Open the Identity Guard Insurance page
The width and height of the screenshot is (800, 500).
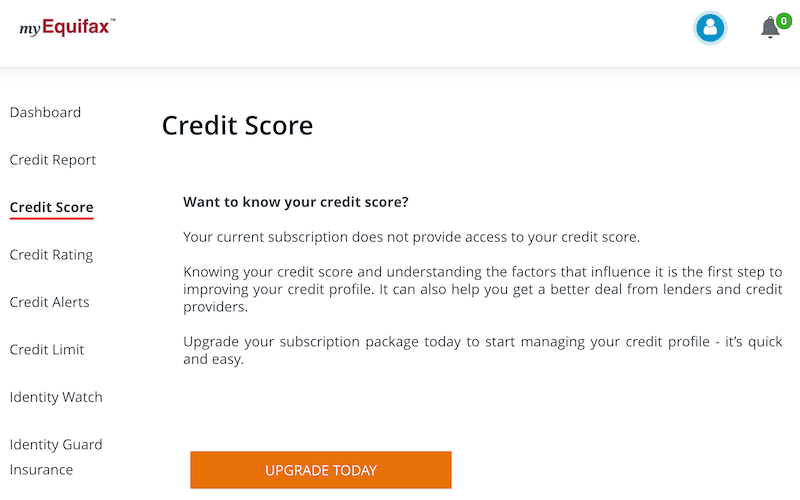(x=56, y=457)
